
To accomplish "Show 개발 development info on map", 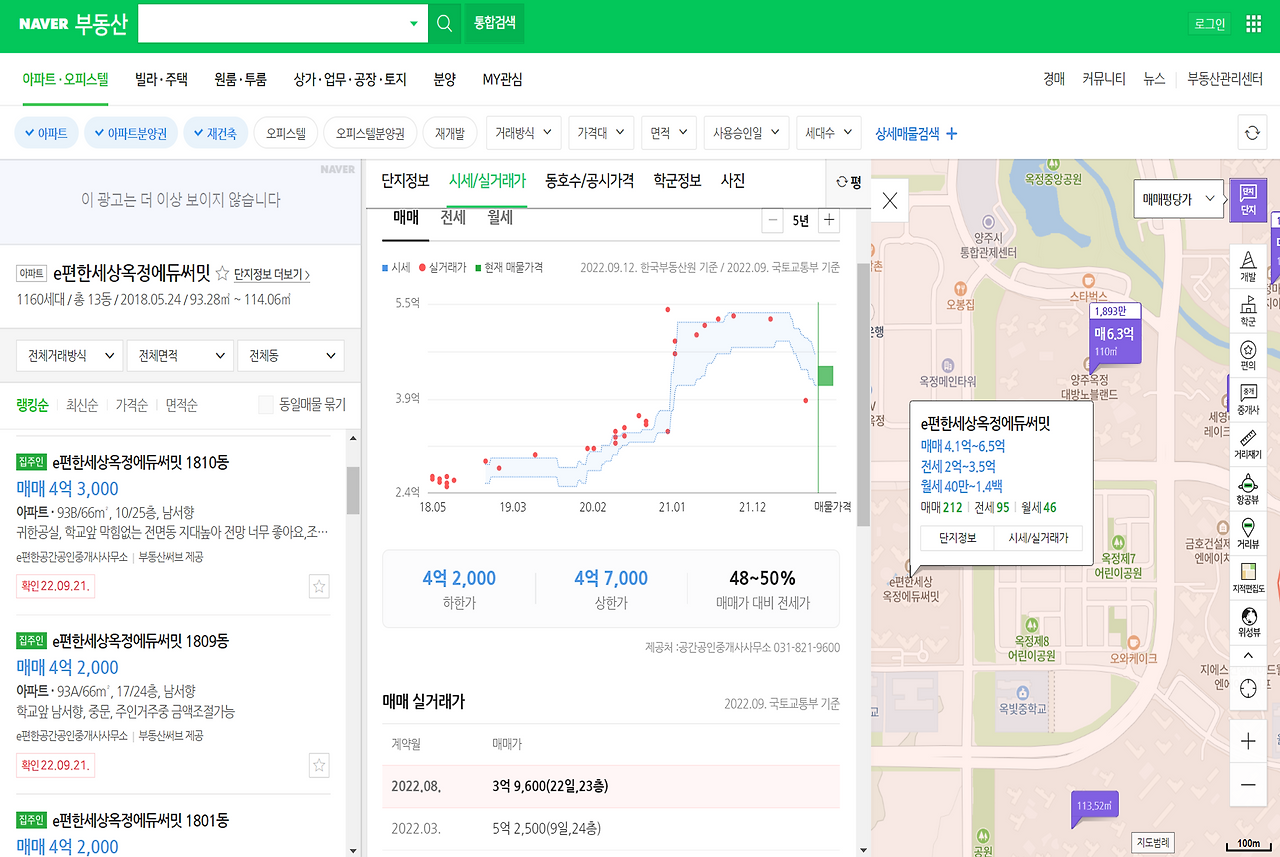I will 1248,266.
